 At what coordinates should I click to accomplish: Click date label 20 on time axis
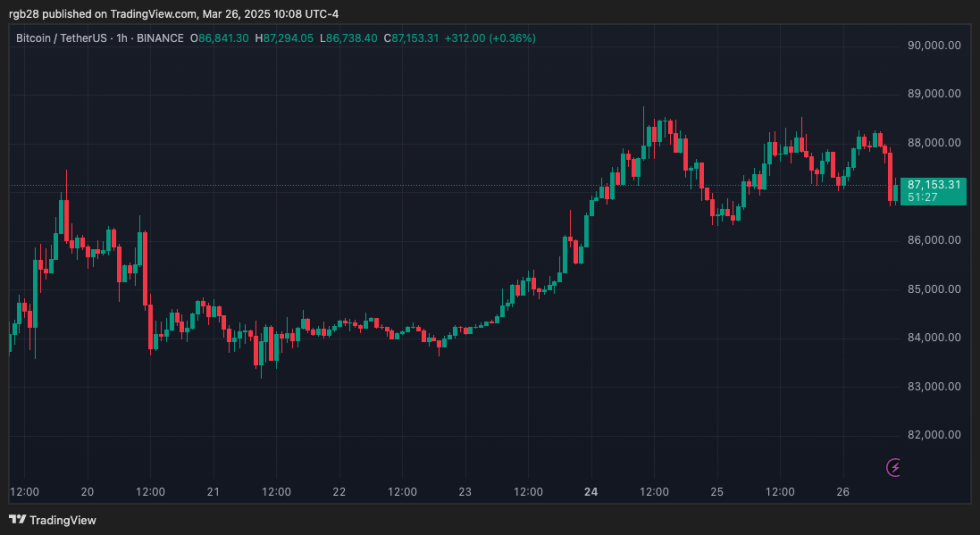coord(87,492)
